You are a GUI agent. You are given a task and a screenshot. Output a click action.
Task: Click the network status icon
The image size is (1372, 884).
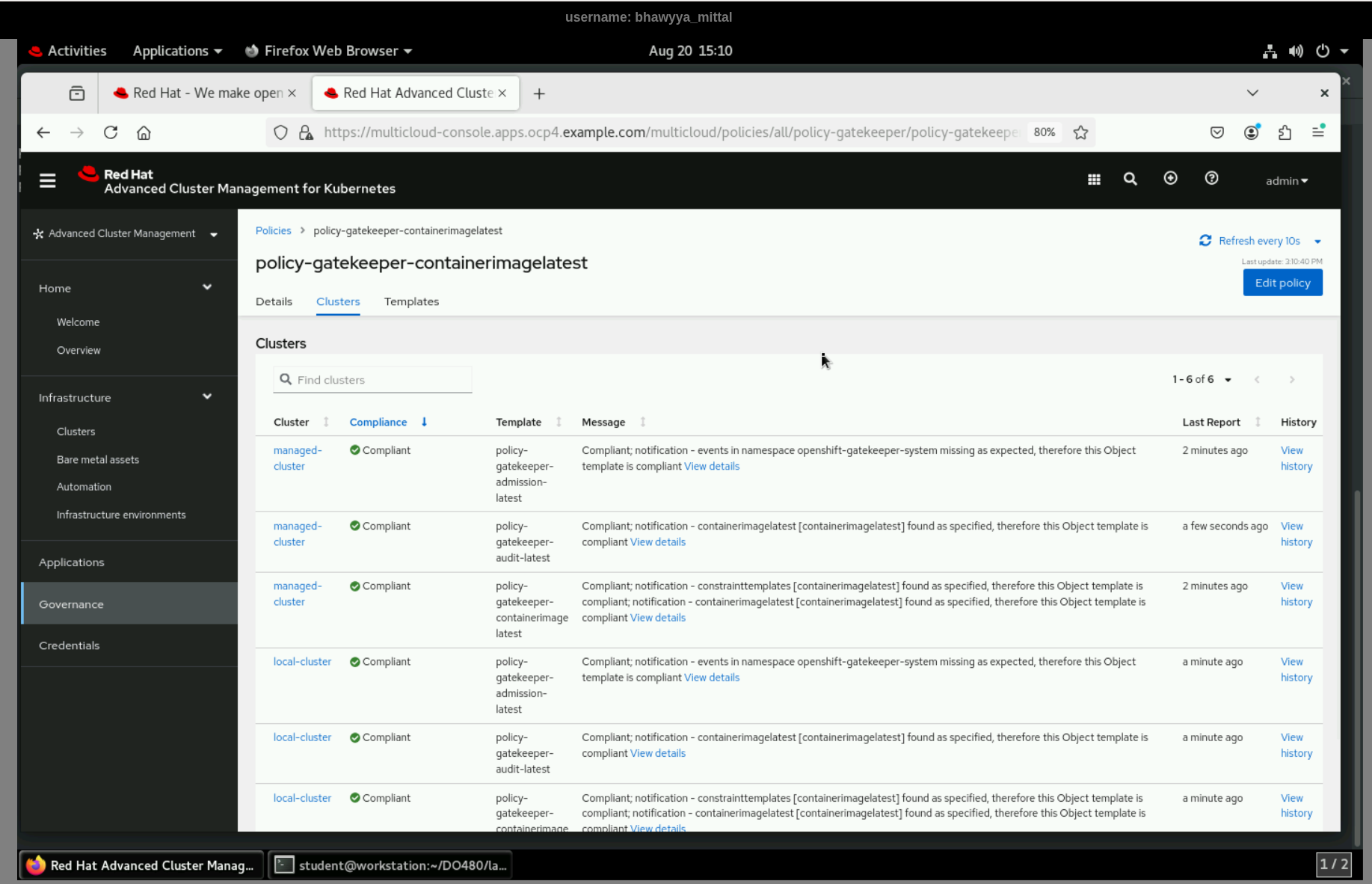click(x=1270, y=51)
